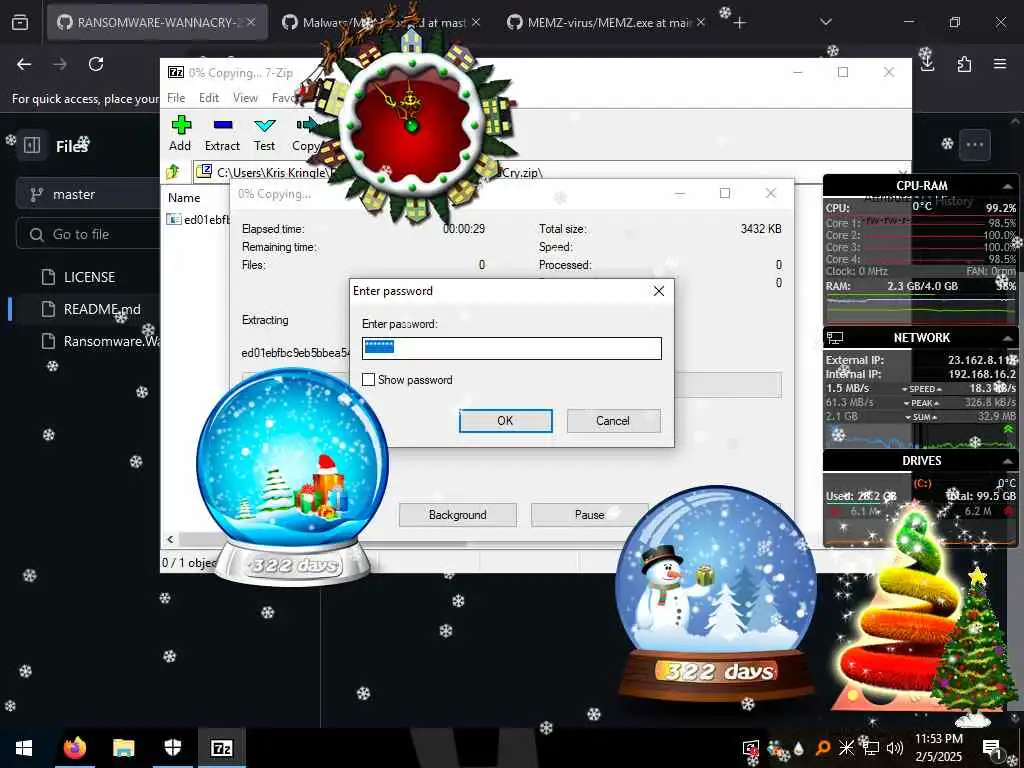
Task: Click Windows Start button
Action: [24, 748]
